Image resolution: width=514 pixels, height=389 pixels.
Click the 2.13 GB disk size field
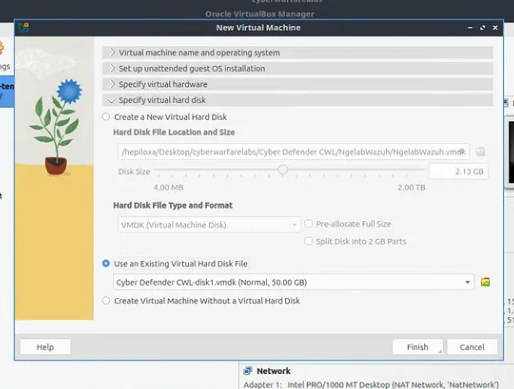(459, 172)
